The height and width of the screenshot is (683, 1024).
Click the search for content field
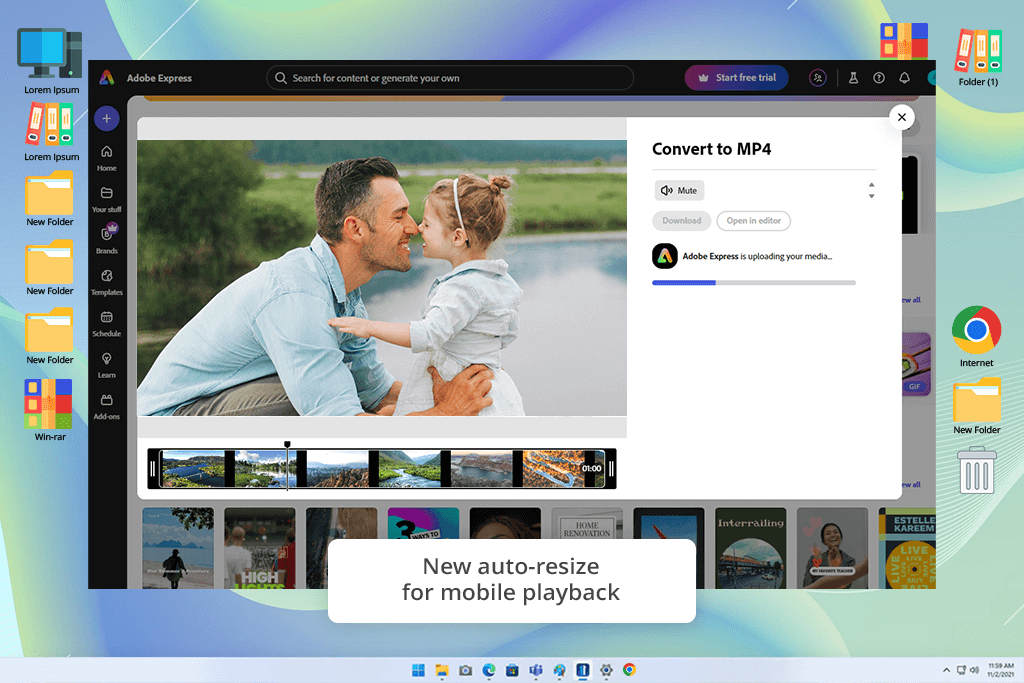pyautogui.click(x=450, y=78)
